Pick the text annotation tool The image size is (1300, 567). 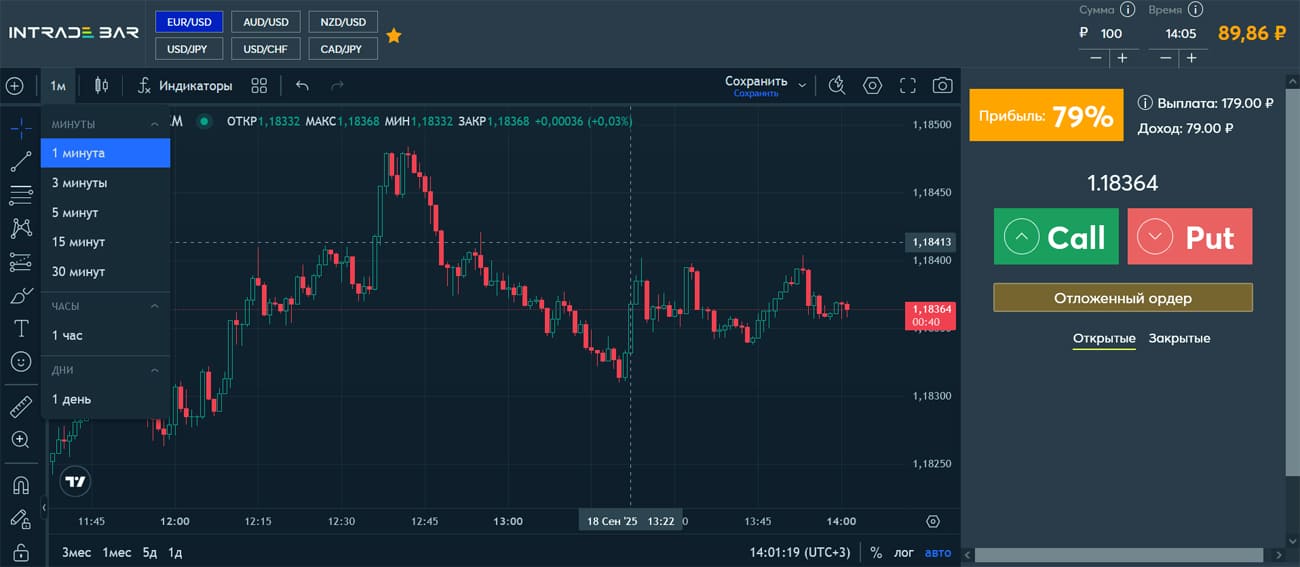point(20,329)
